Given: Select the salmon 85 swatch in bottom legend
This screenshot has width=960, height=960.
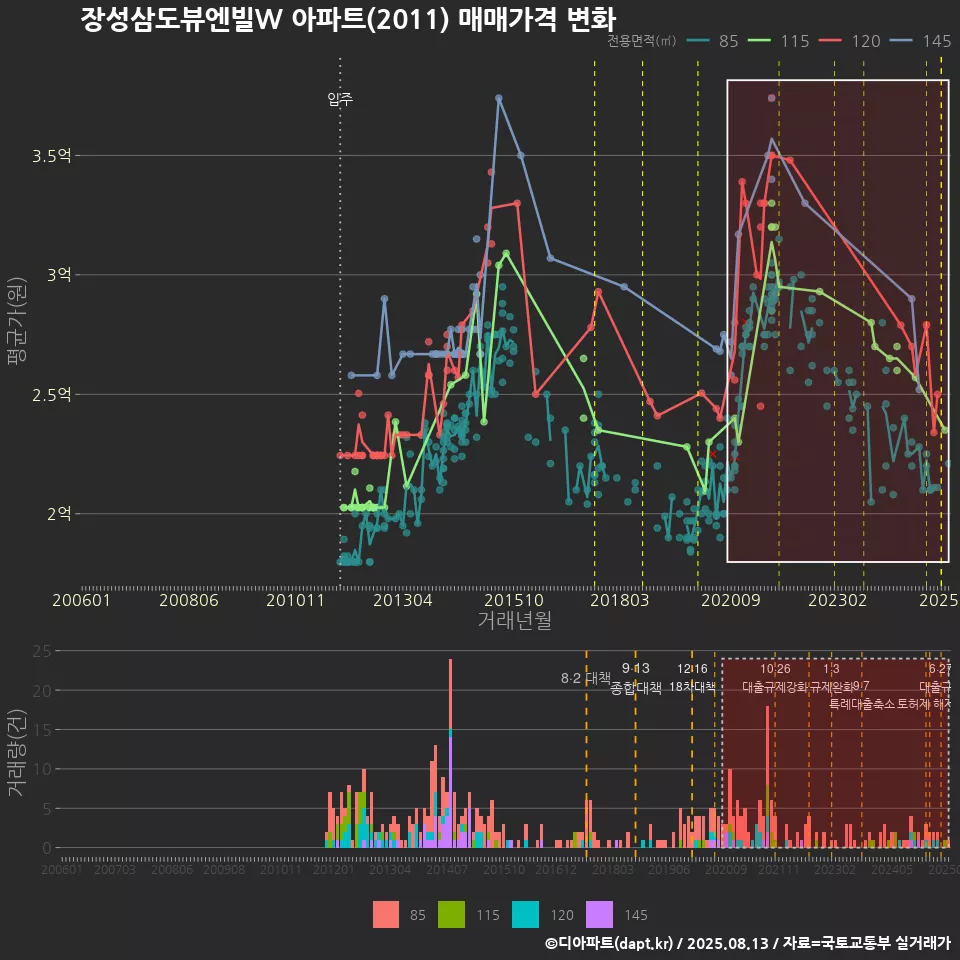Looking at the screenshot, I should point(386,915).
